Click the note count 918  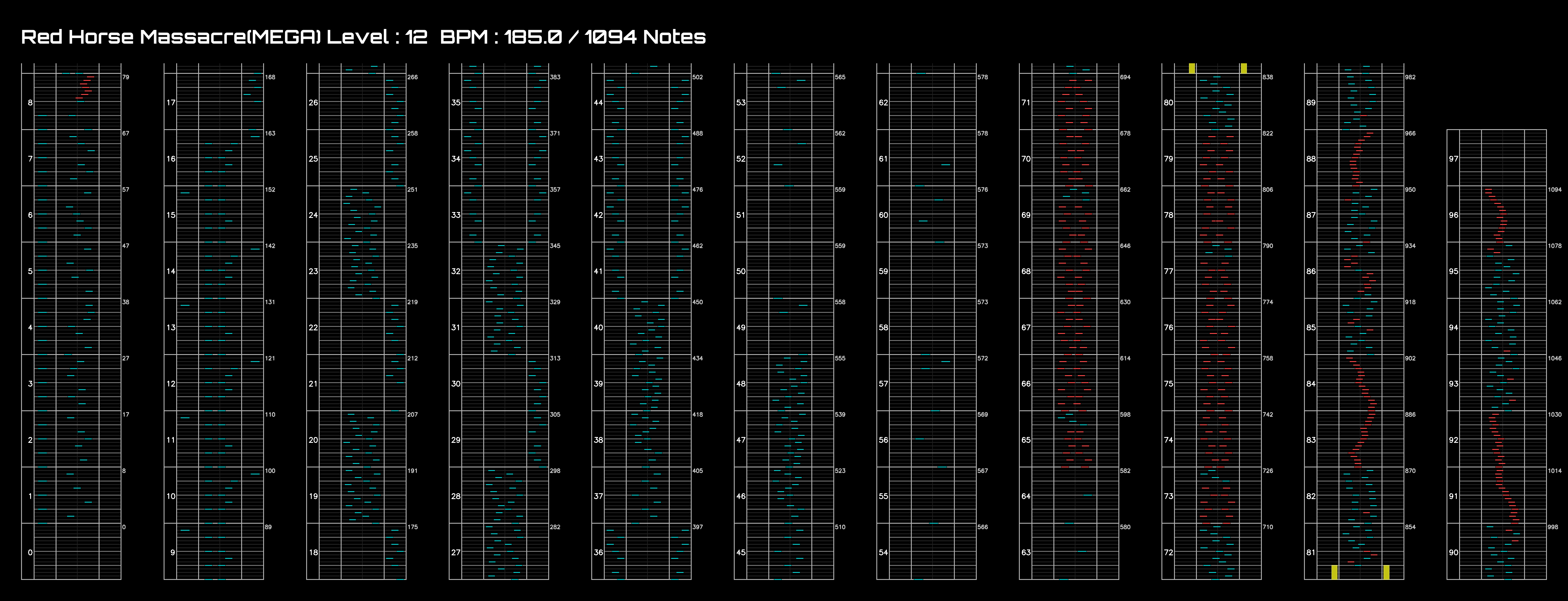pos(1410,302)
